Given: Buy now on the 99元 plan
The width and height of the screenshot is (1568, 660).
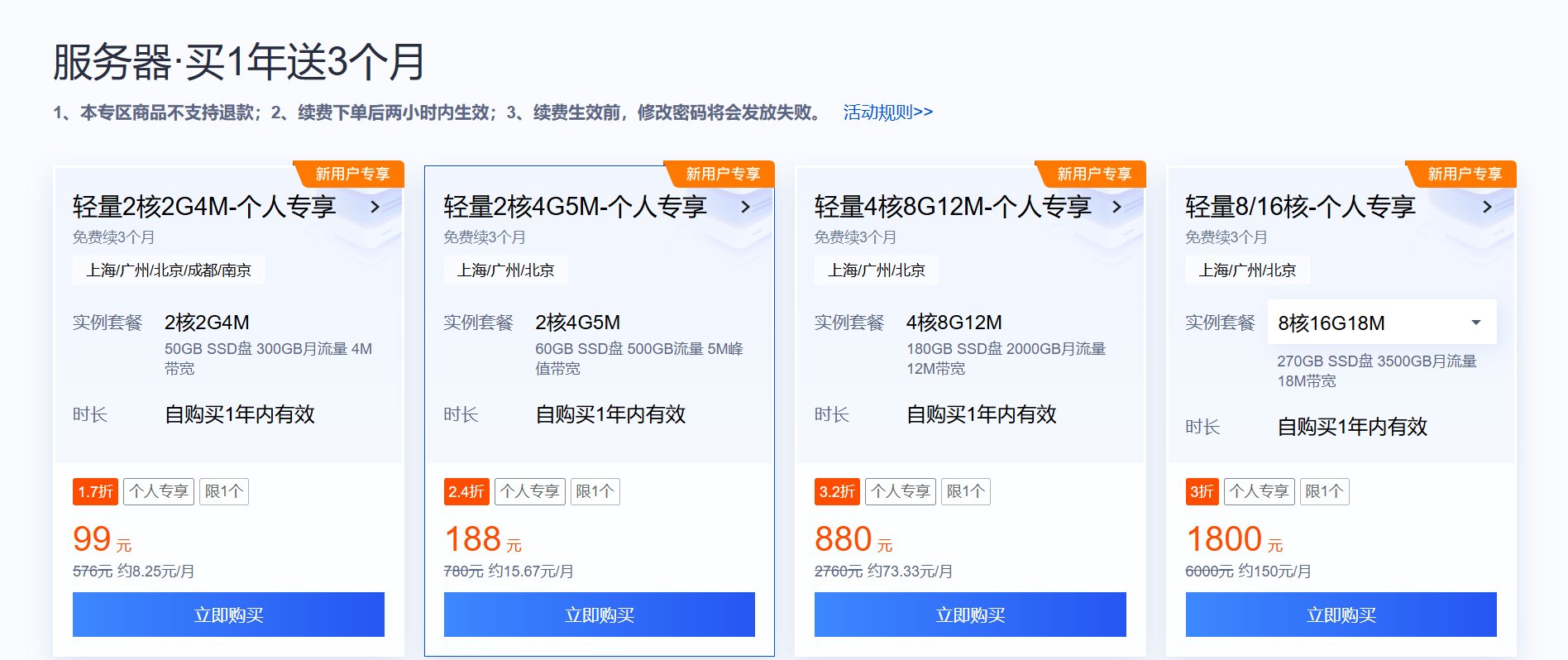Looking at the screenshot, I should click(228, 615).
